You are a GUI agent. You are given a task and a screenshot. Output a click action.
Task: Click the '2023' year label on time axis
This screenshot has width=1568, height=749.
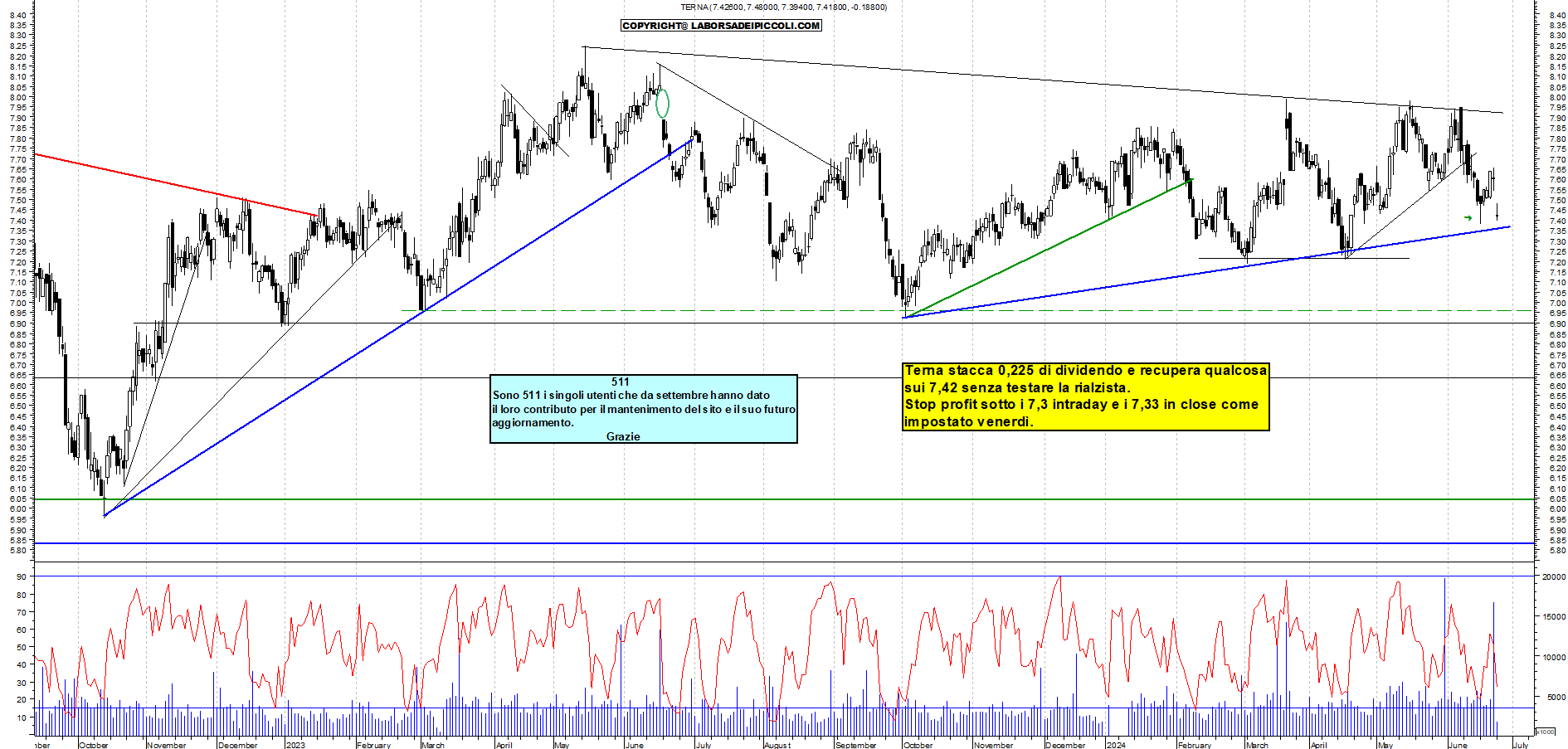pos(295,745)
